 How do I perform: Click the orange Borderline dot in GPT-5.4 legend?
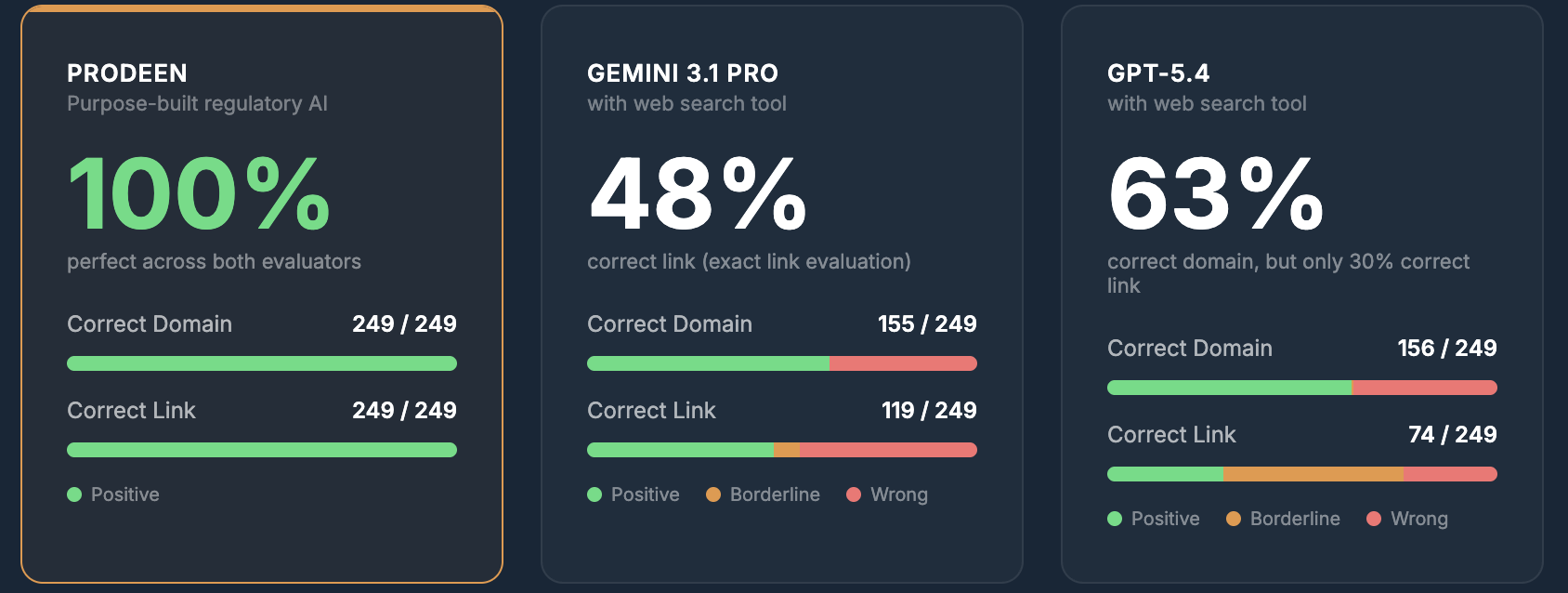click(x=1234, y=519)
